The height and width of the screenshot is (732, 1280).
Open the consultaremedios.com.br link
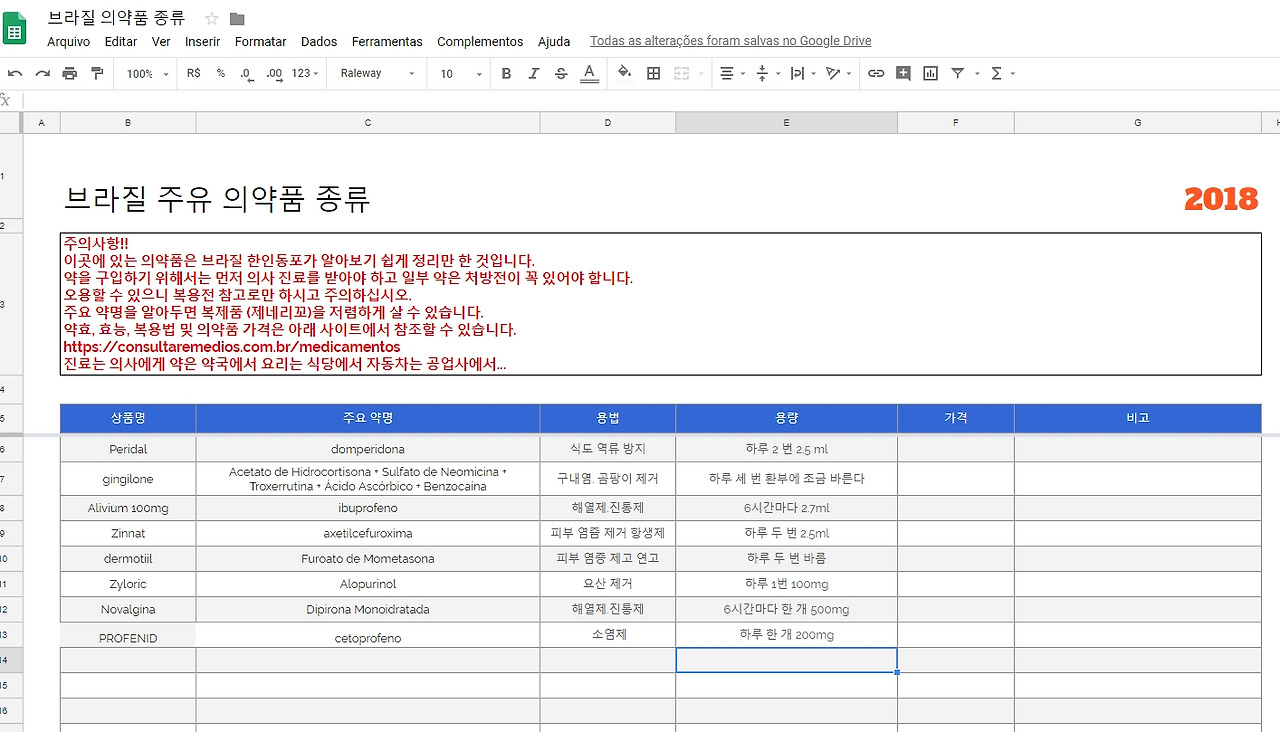coord(232,347)
